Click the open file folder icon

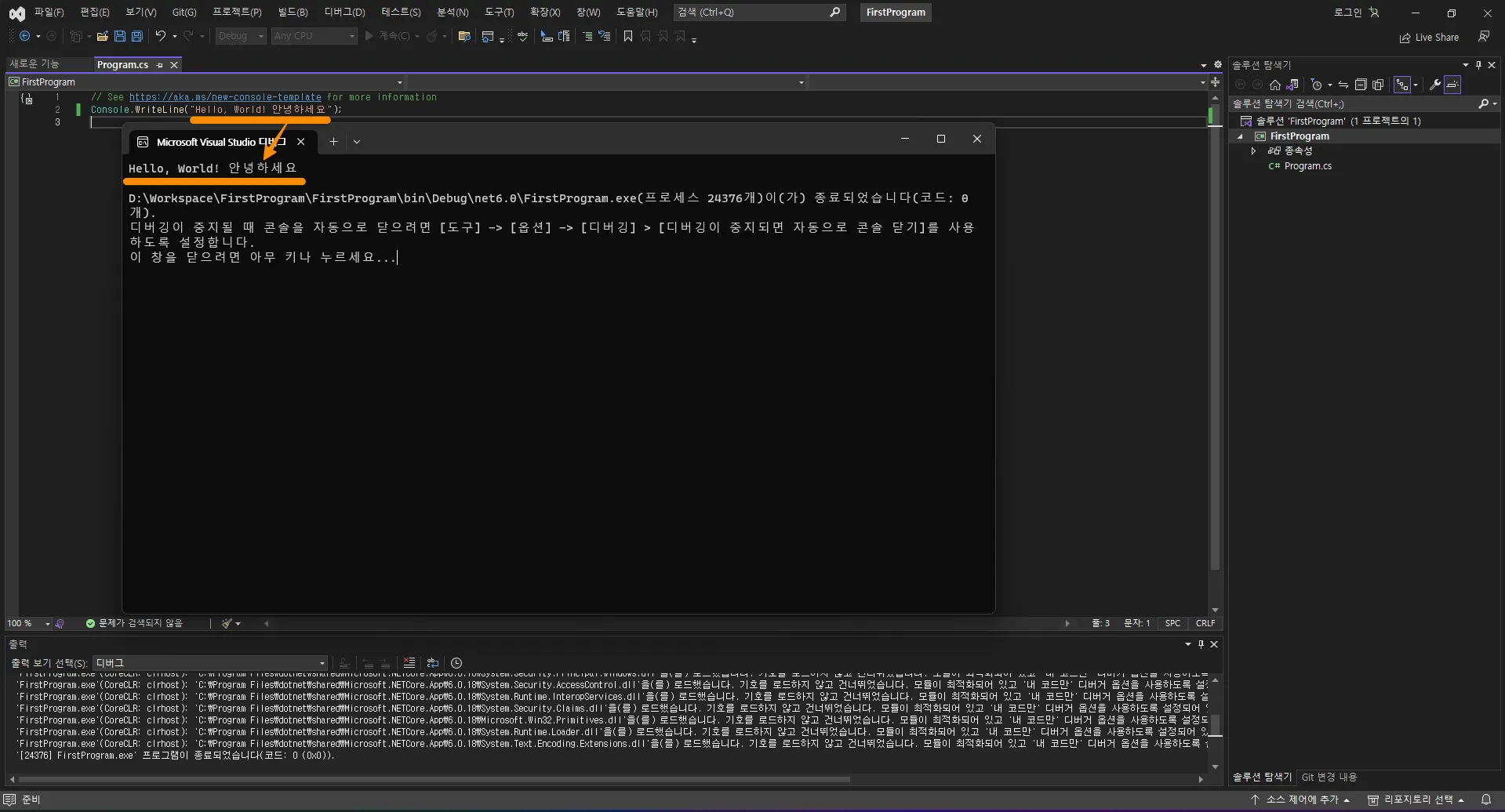coord(102,36)
